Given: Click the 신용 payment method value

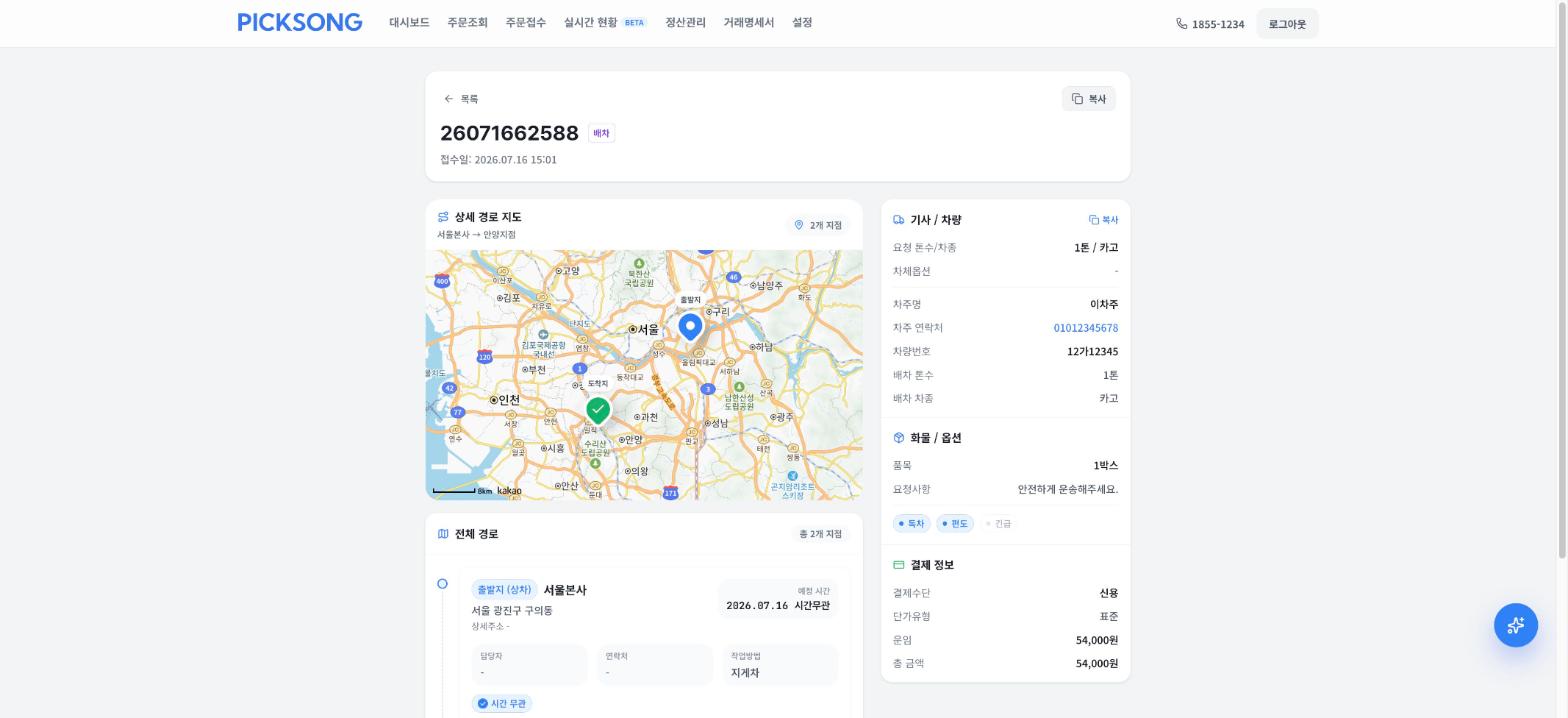Looking at the screenshot, I should (x=1109, y=594).
